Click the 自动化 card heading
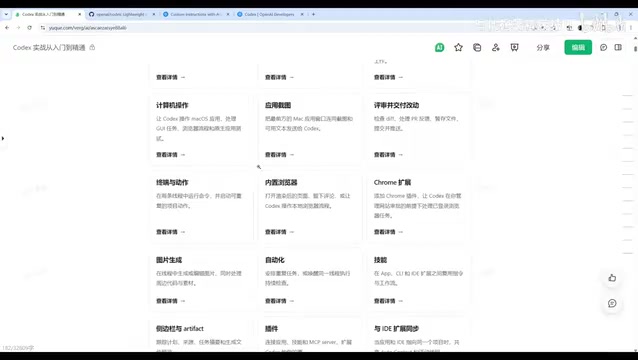Viewport: 638px width, 360px height. [275, 260]
